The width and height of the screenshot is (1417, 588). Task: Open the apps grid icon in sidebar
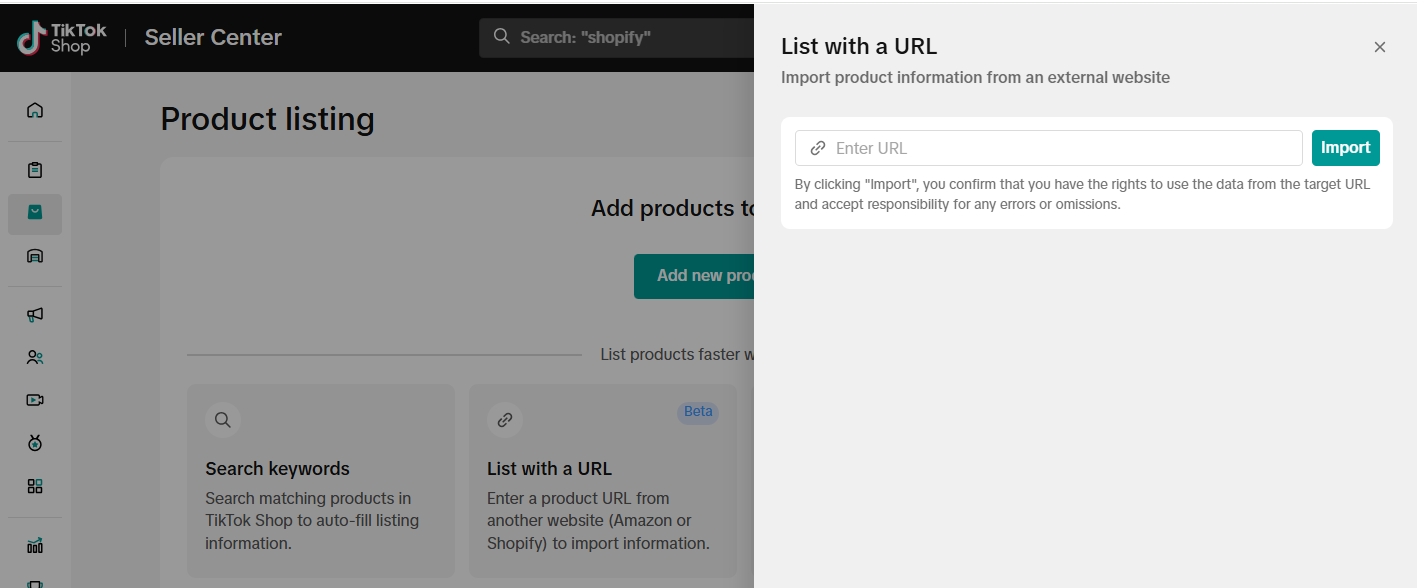[35, 486]
